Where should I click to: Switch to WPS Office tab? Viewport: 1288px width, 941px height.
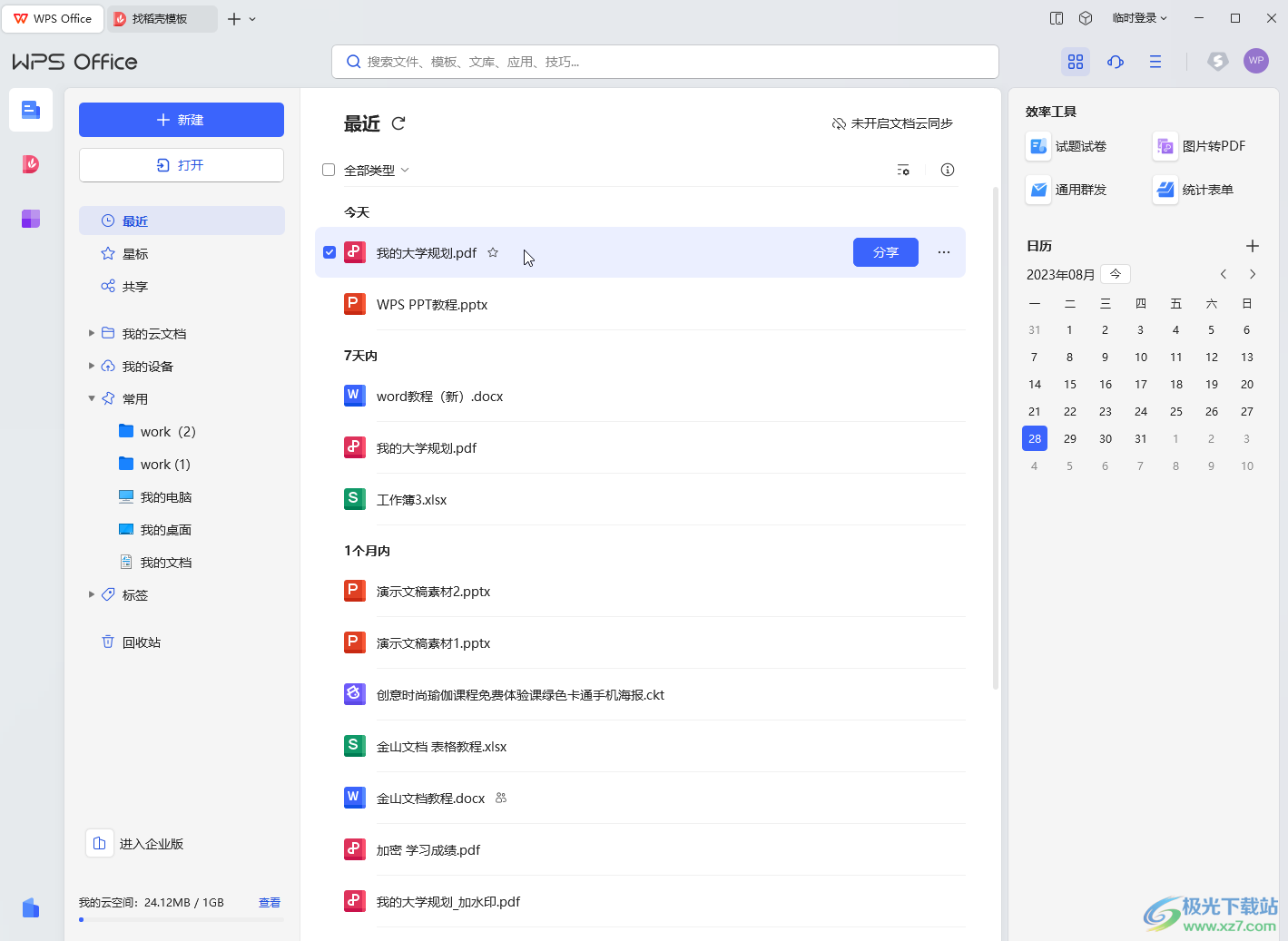53,18
